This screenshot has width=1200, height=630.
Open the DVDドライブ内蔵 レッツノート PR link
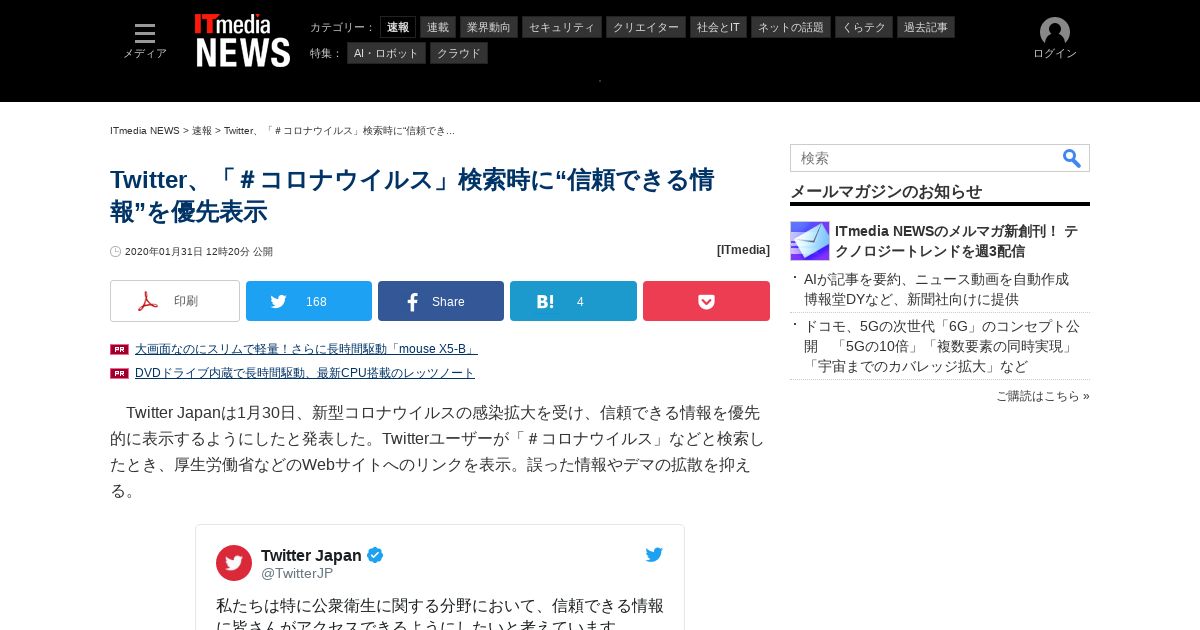pyautogui.click(x=305, y=373)
